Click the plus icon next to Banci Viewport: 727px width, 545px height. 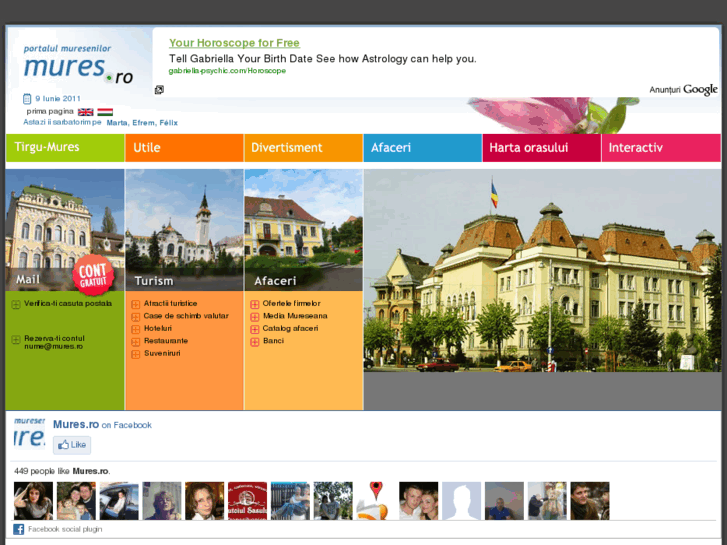click(x=255, y=342)
